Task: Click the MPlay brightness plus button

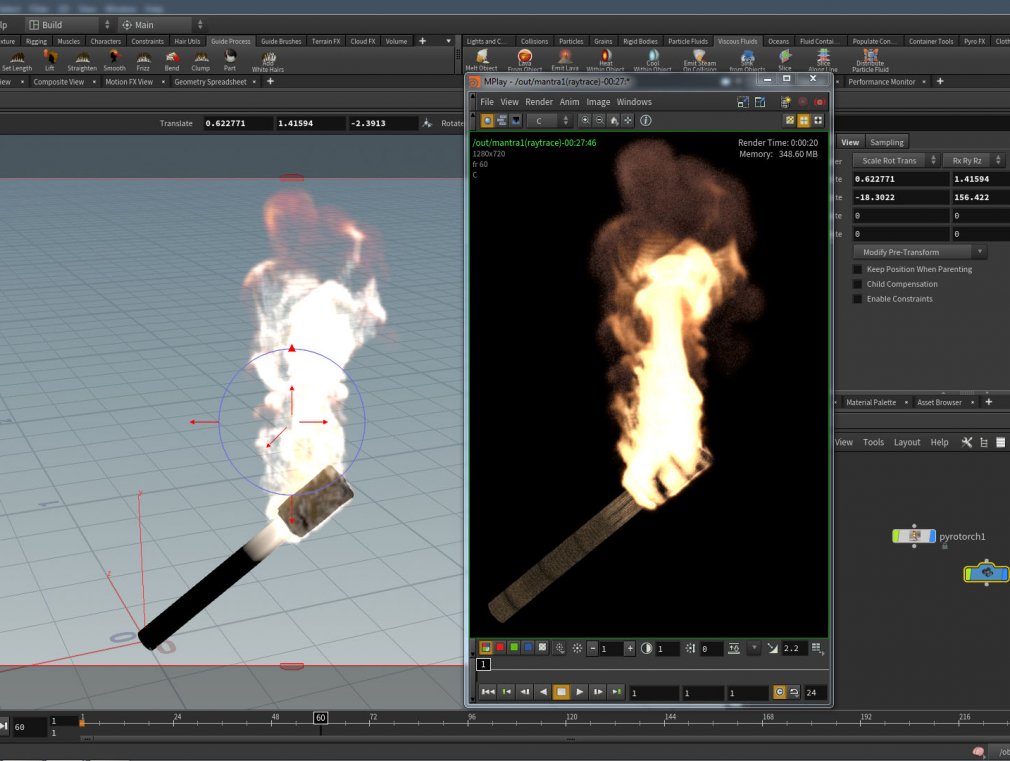Action: pos(630,648)
